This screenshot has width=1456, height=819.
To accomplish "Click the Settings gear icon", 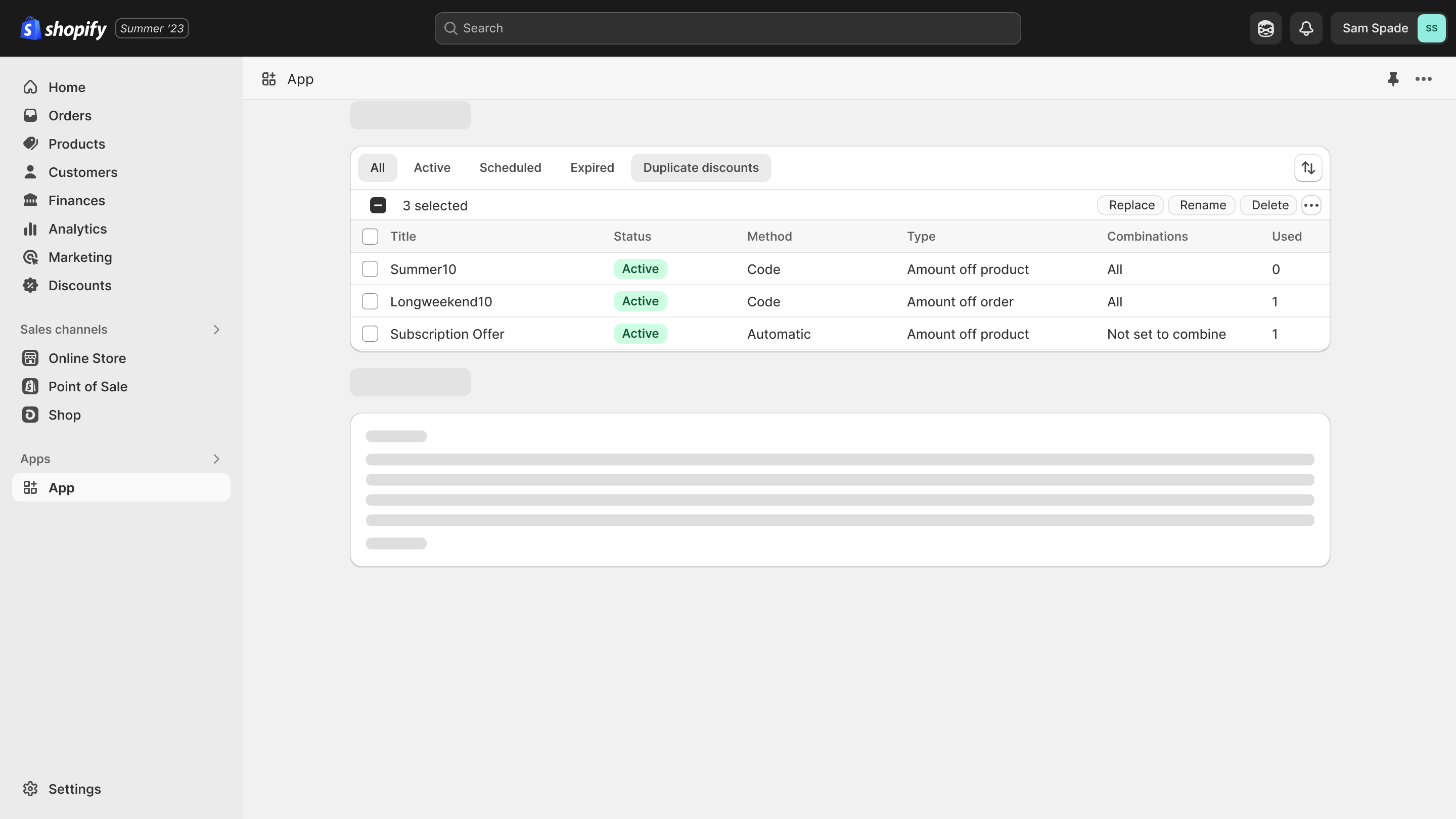I will 30,789.
